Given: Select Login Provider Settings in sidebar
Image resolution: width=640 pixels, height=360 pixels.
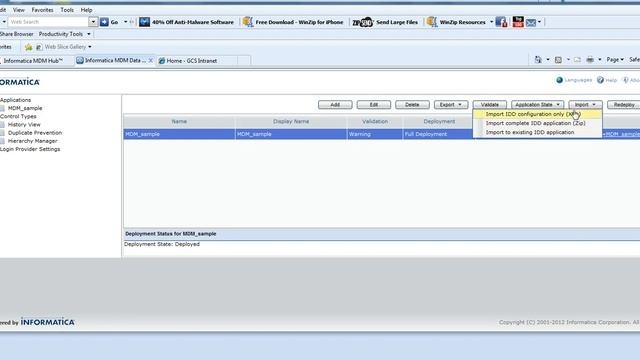Looking at the screenshot, I should (x=30, y=149).
